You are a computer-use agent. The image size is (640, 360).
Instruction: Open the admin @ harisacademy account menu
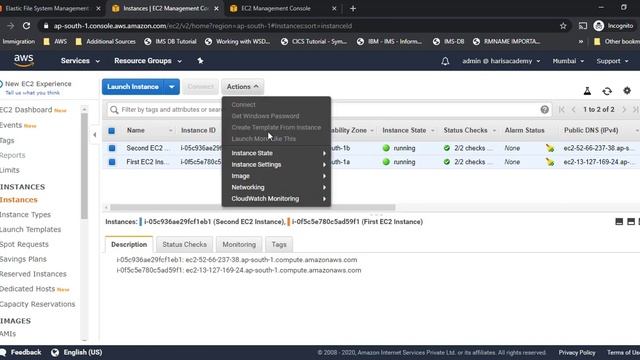(x=501, y=61)
